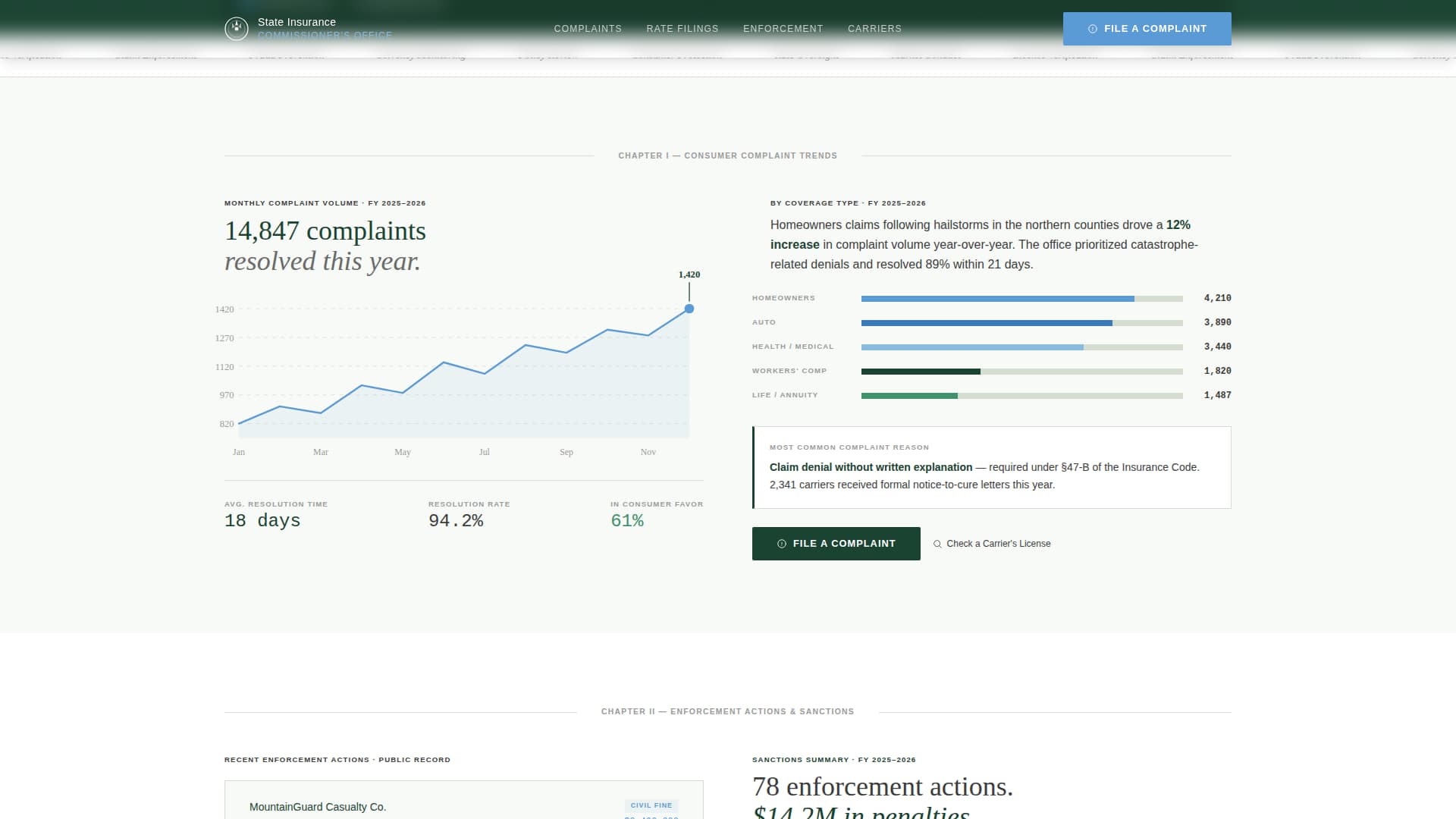1456x819 pixels.
Task: Click the Jan label on the chart axis
Action: pyautogui.click(x=239, y=452)
